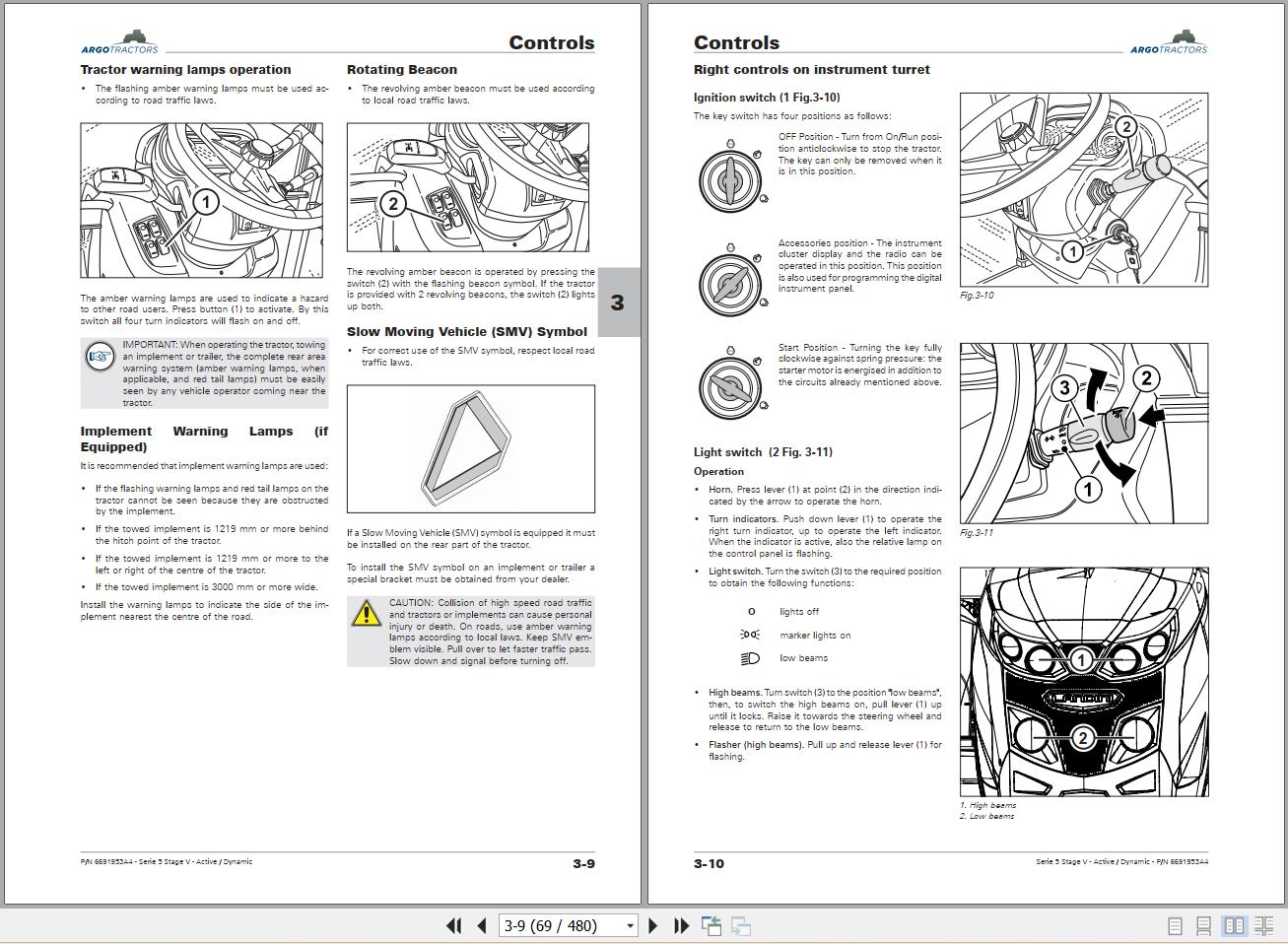Go to the next page
Viewport: 1288px width, 944px height.
pyautogui.click(x=652, y=925)
